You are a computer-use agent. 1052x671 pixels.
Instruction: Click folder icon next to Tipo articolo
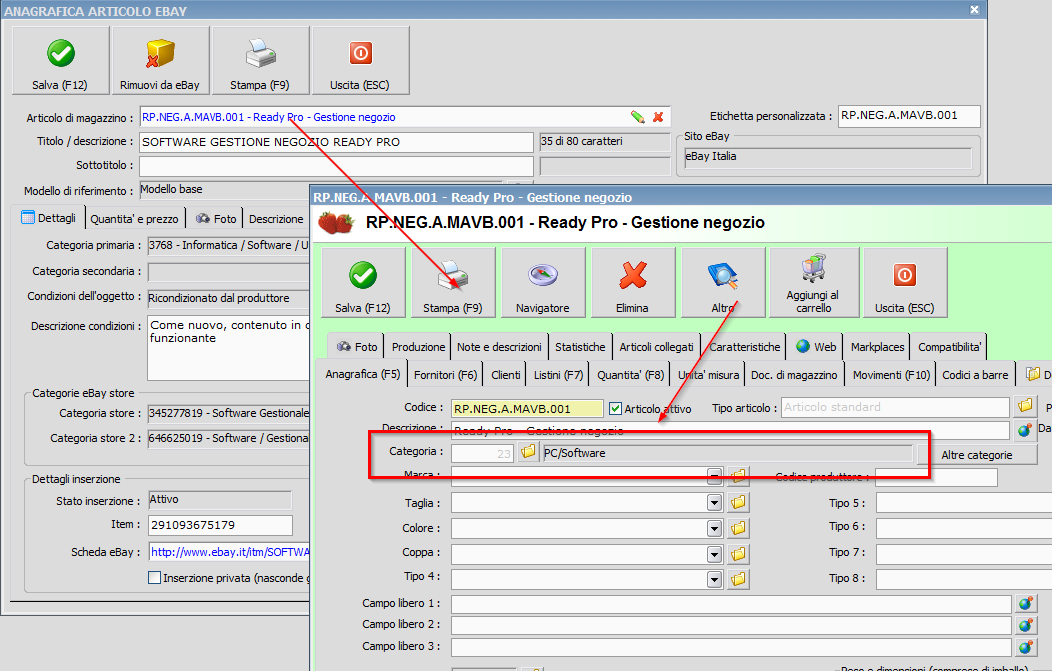pos(1025,407)
